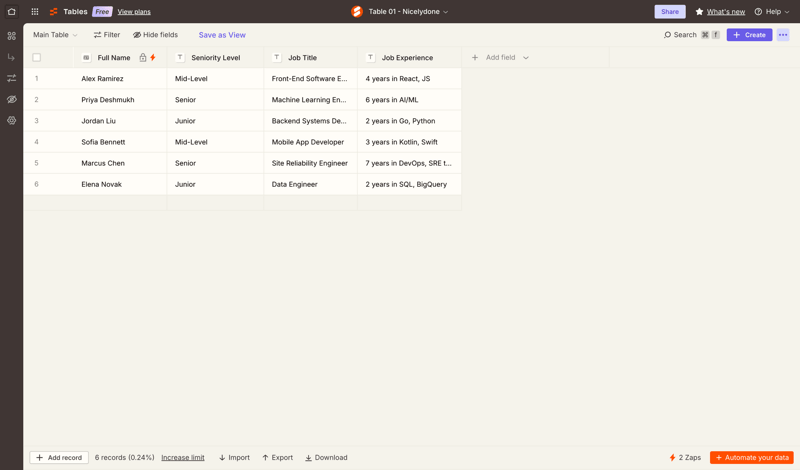
Task: Click Download at the bottom bar
Action: (x=326, y=457)
